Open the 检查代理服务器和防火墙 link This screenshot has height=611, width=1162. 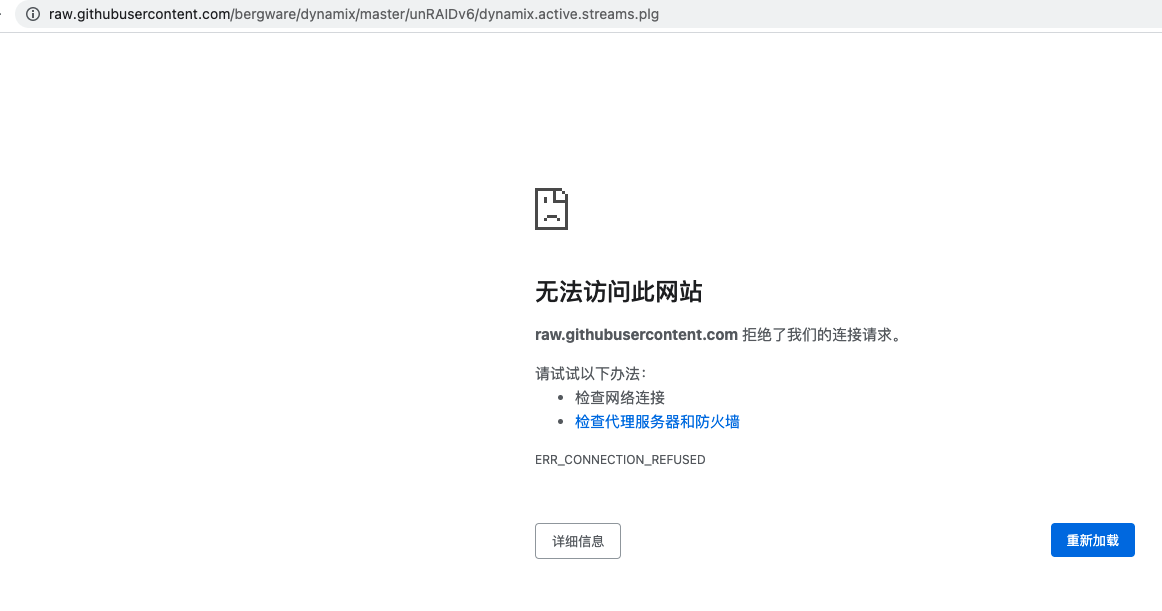pyautogui.click(x=657, y=422)
